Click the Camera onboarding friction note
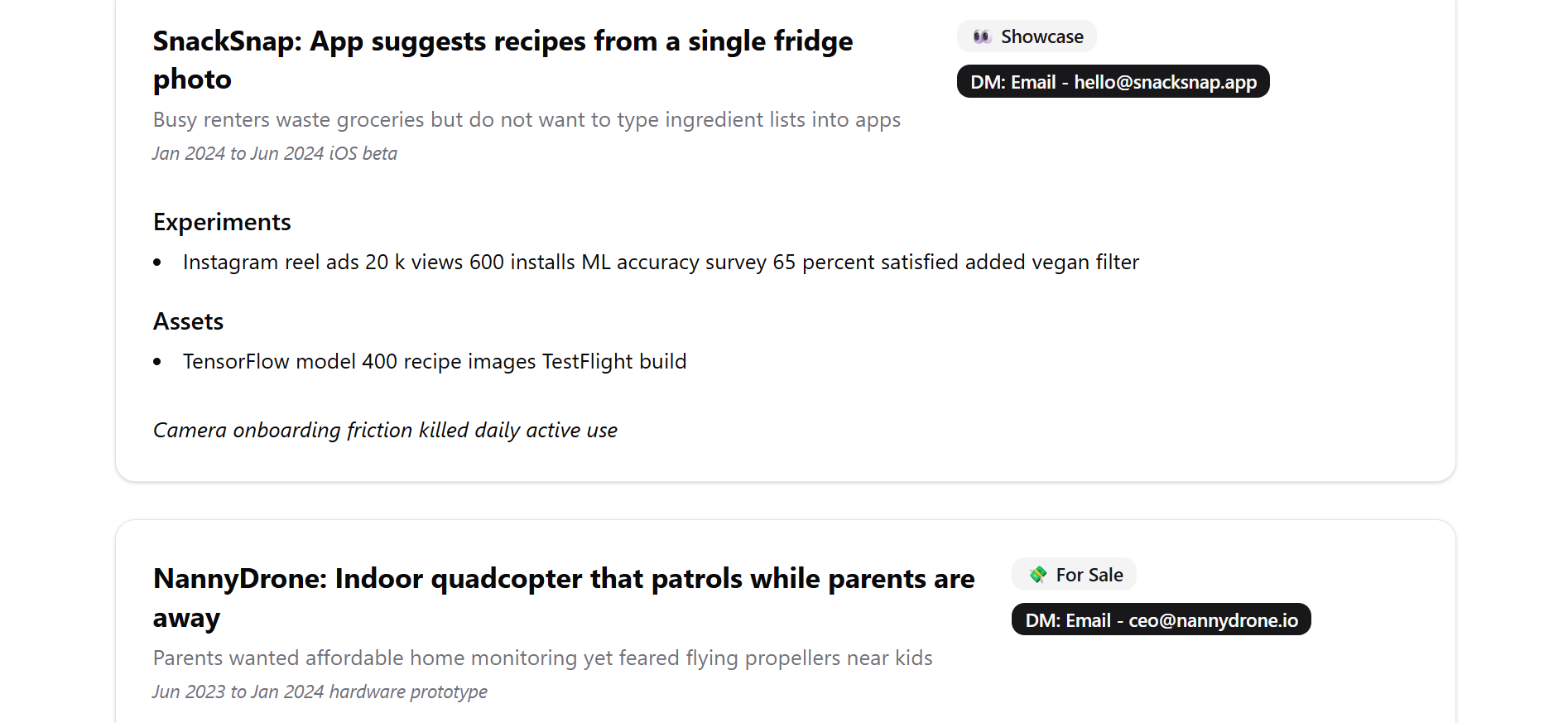 point(385,431)
